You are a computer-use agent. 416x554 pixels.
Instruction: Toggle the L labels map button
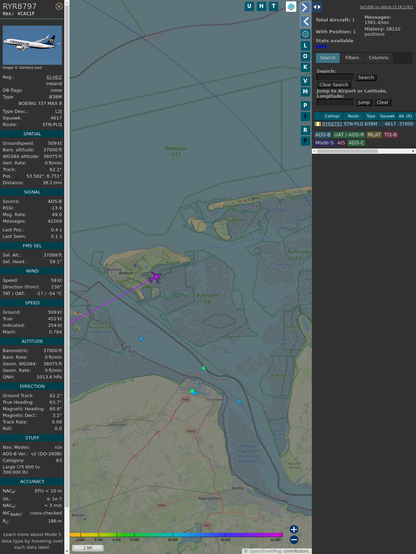pos(305,46)
